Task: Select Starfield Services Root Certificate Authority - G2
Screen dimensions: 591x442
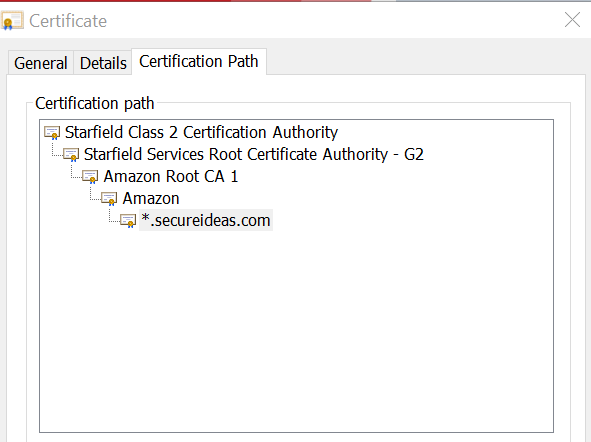Action: click(254, 154)
